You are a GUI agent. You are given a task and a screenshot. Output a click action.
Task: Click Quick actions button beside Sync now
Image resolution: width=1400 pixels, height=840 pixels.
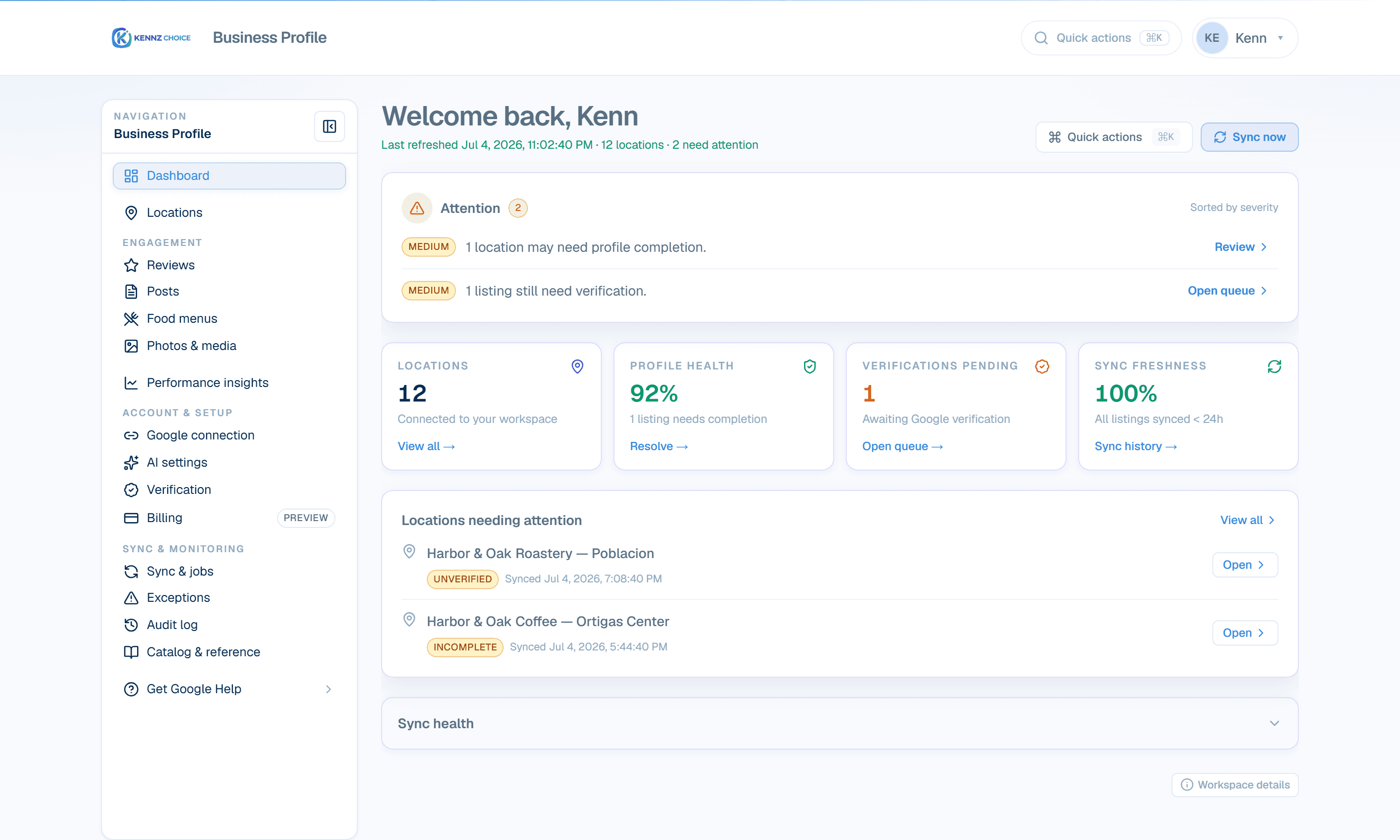tap(1113, 137)
